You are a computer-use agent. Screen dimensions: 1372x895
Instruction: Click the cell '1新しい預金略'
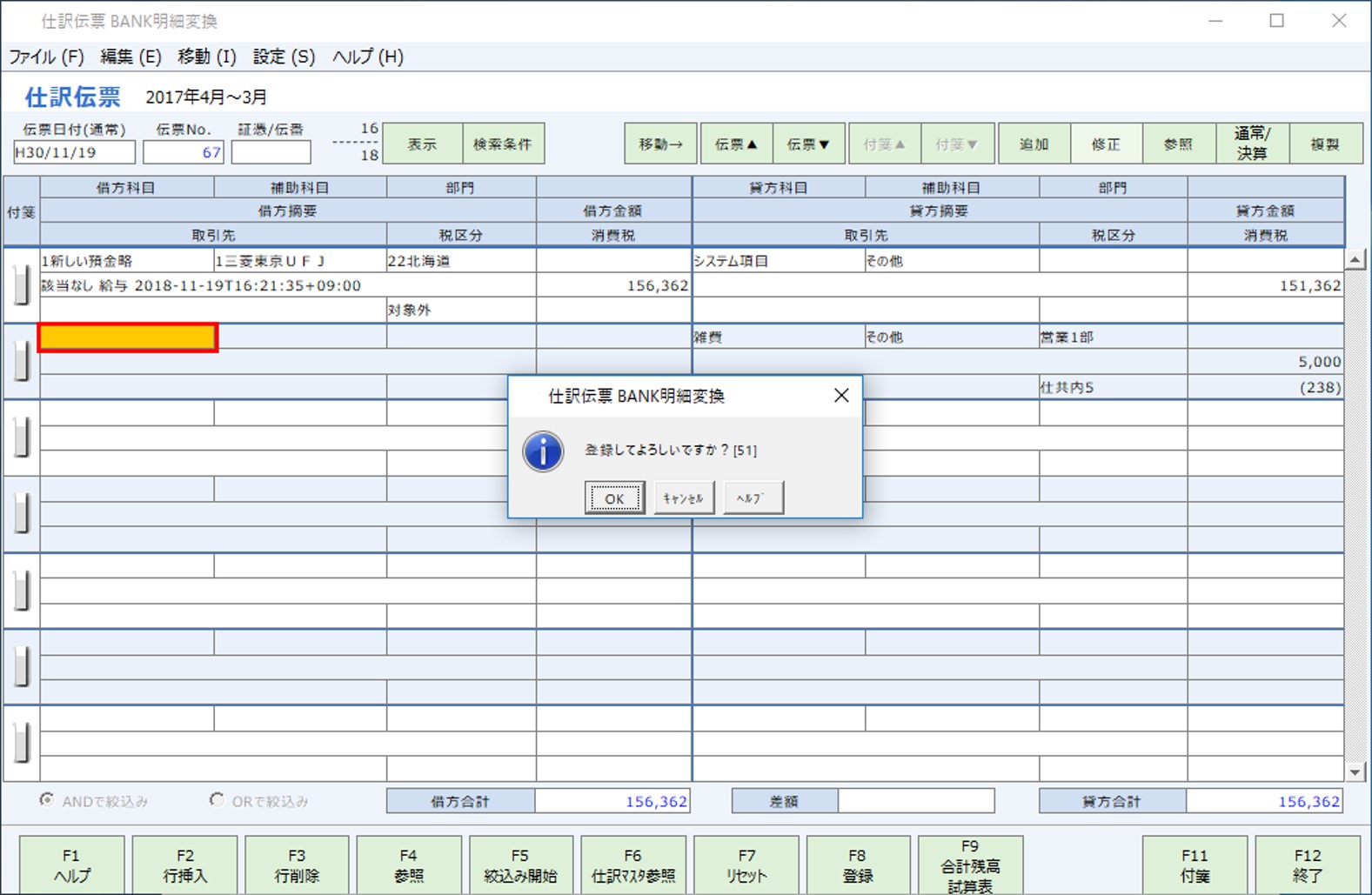(127, 261)
